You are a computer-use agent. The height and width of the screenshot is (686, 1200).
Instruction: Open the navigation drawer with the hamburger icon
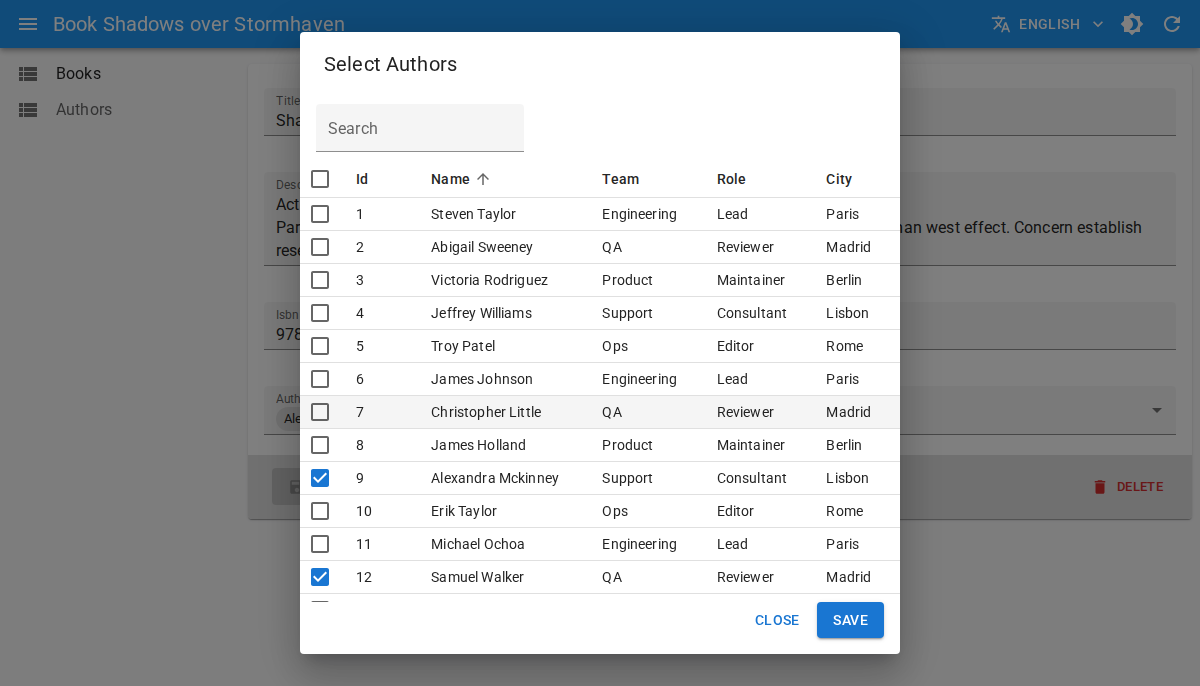[27, 24]
